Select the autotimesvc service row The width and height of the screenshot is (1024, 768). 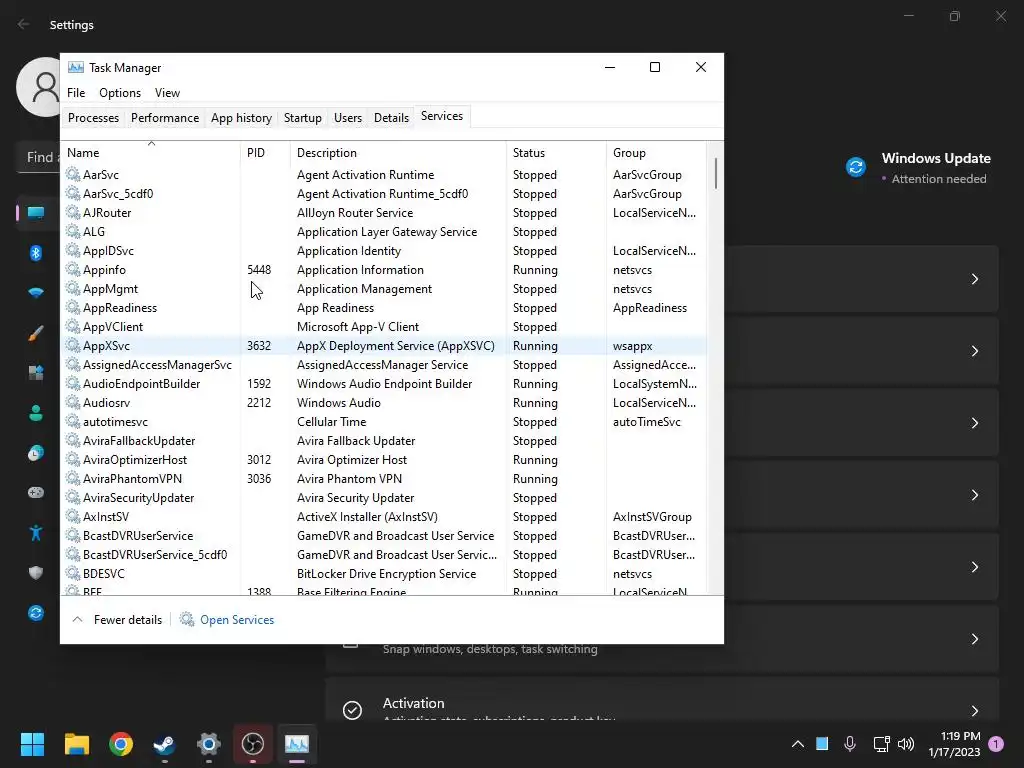pyautogui.click(x=384, y=422)
